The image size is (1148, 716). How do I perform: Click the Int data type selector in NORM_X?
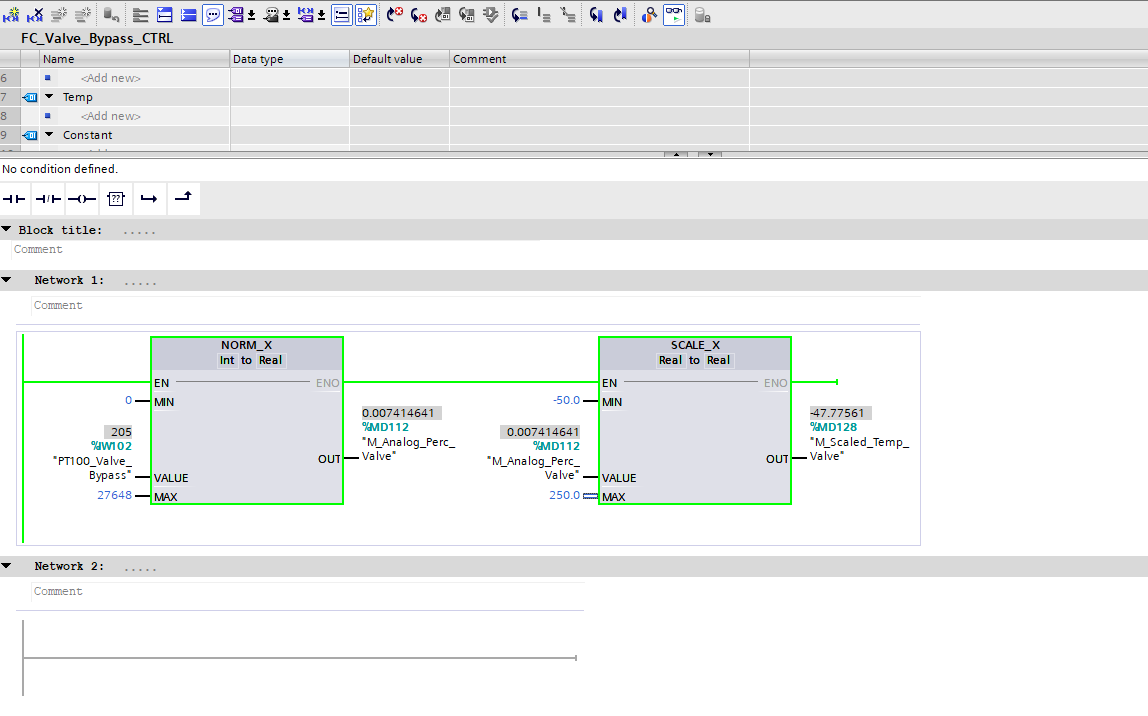[227, 360]
